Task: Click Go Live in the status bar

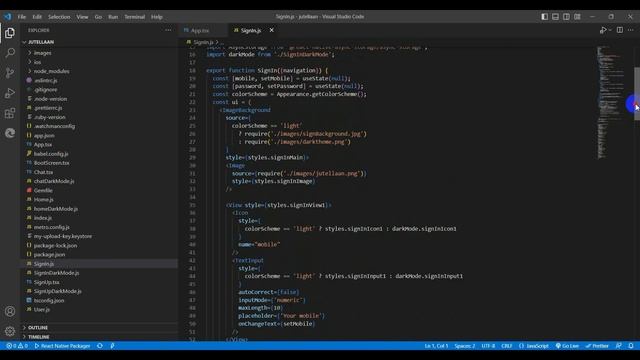Action: [567, 346]
